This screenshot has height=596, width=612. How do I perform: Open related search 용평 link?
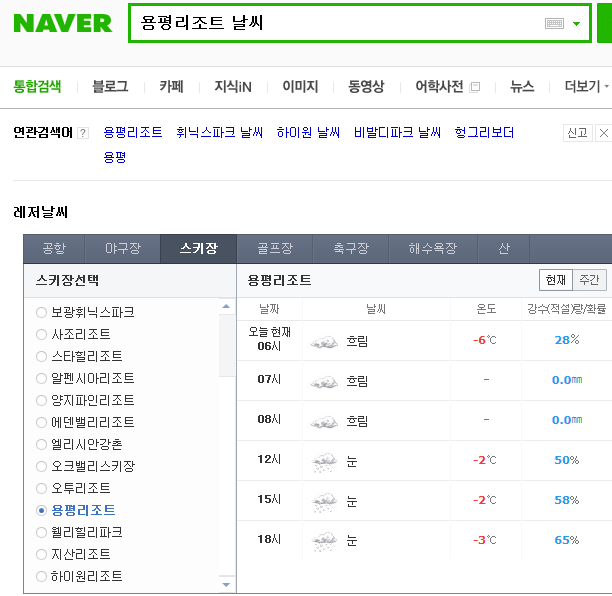click(x=115, y=157)
